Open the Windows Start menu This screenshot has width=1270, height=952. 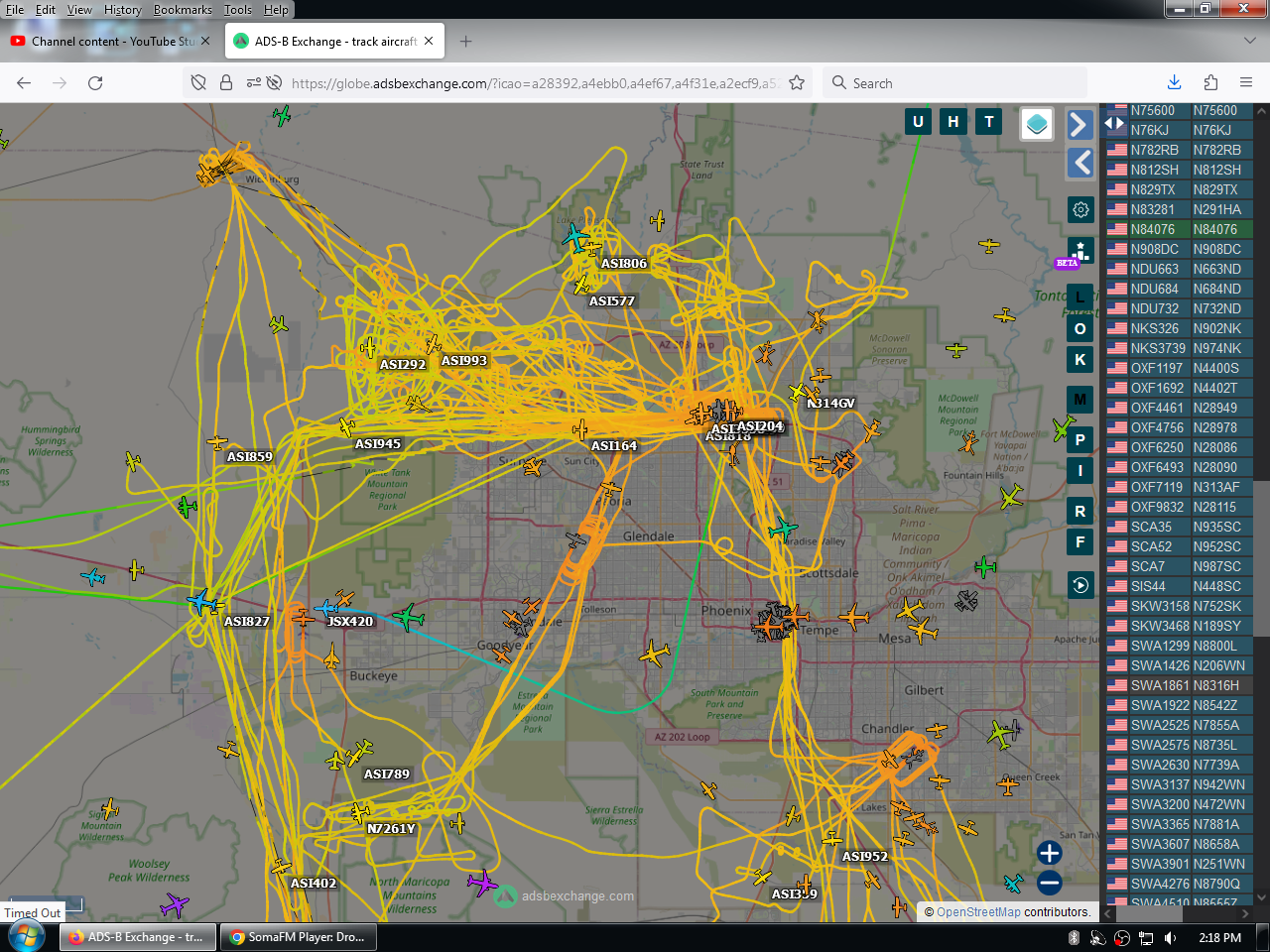[x=26, y=937]
